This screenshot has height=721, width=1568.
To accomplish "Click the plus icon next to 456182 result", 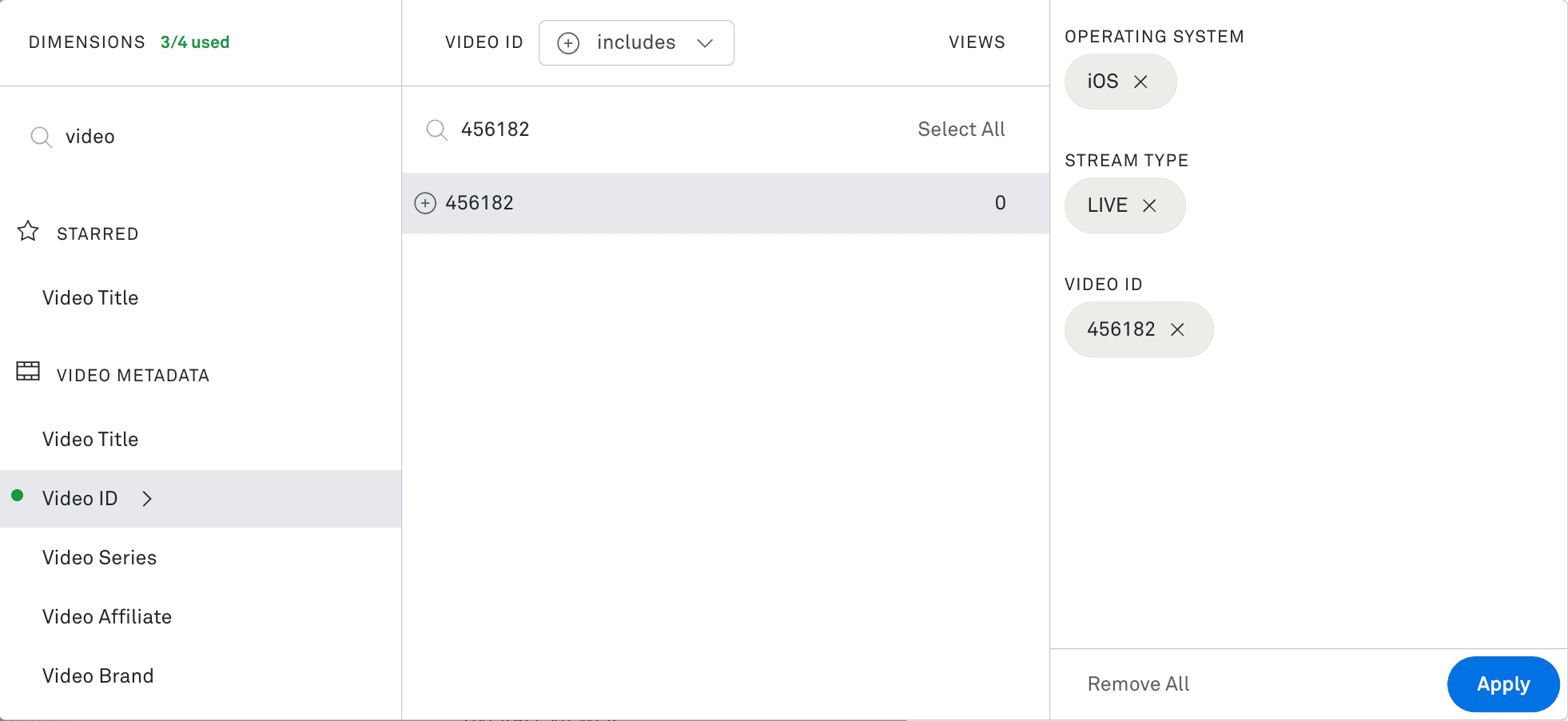I will (424, 203).
